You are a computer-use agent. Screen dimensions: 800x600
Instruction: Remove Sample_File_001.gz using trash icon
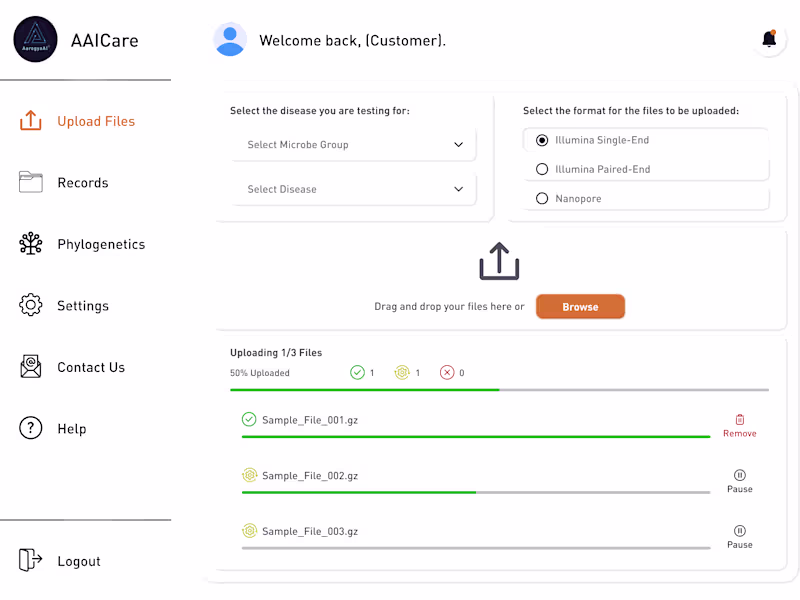point(740,420)
